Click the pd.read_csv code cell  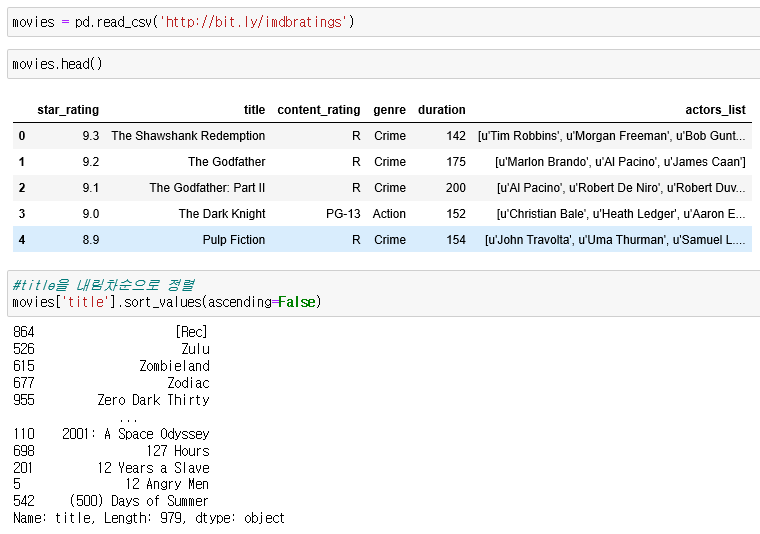click(383, 22)
